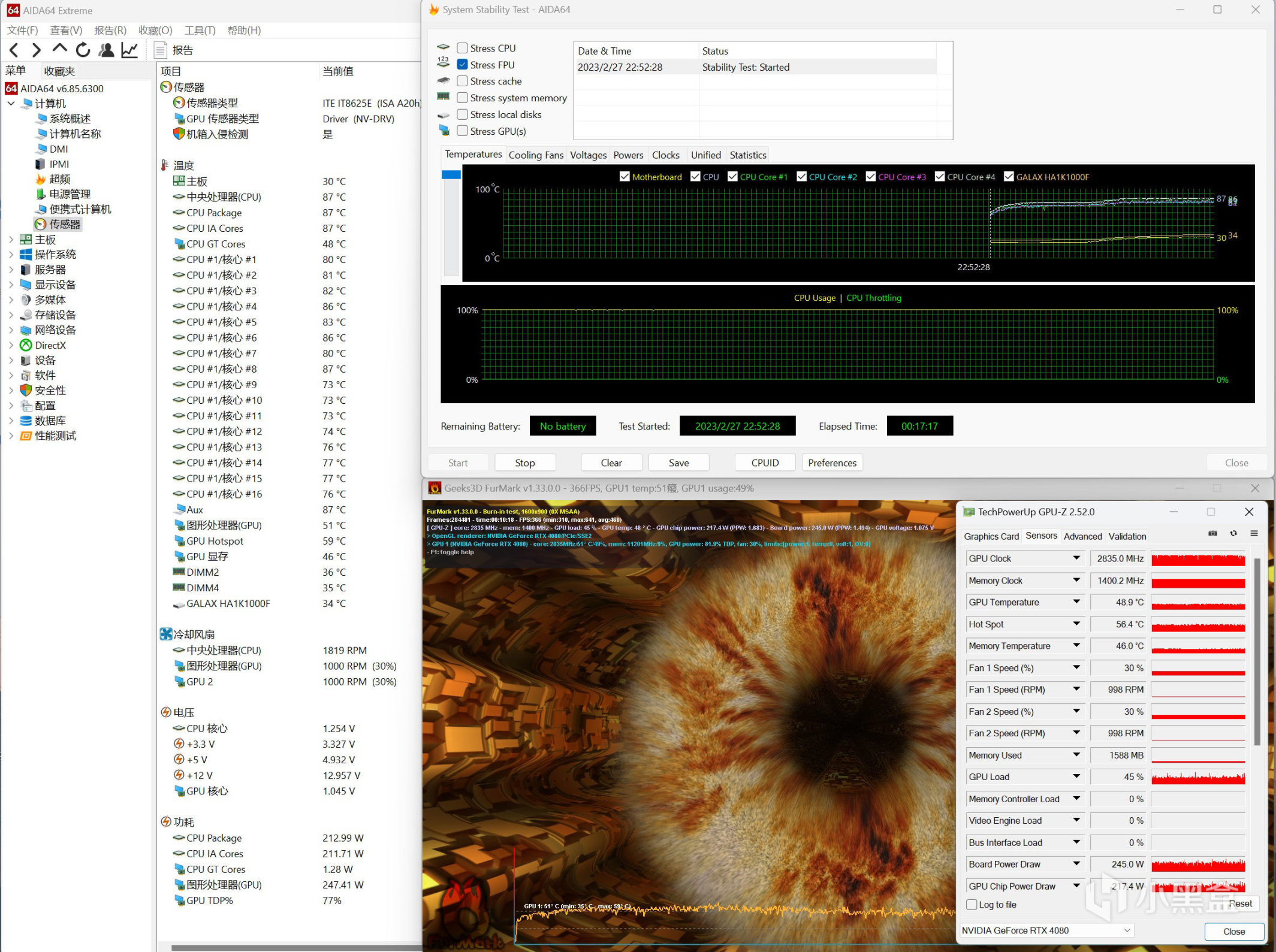The width and height of the screenshot is (1276, 952).
Task: Uncheck the Stress FPU option
Action: [x=462, y=65]
